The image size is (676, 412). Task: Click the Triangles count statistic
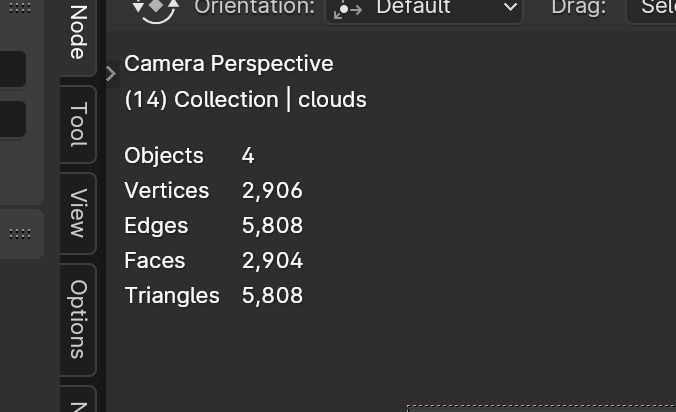click(272, 296)
